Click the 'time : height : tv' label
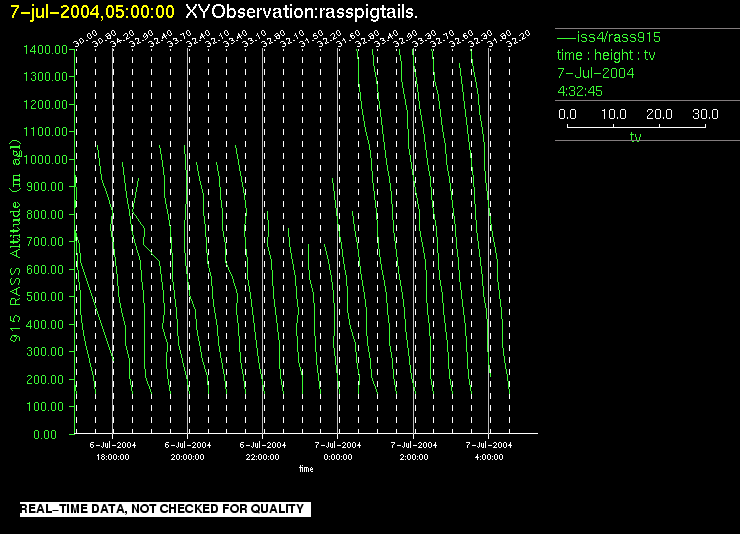This screenshot has width=740, height=534. [606, 55]
